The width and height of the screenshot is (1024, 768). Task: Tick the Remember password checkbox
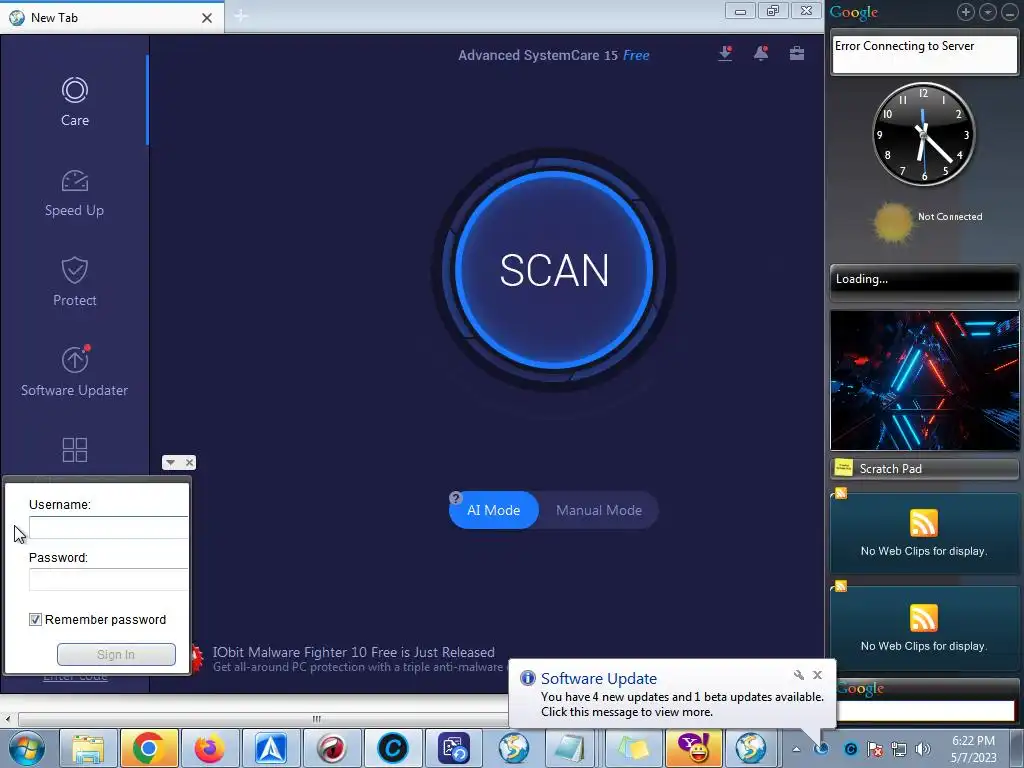click(35, 619)
